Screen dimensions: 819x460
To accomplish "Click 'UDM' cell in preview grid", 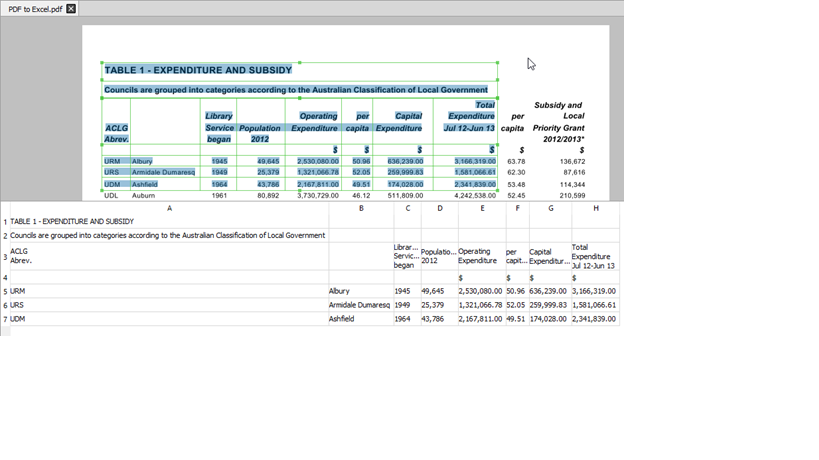I will pos(169,319).
